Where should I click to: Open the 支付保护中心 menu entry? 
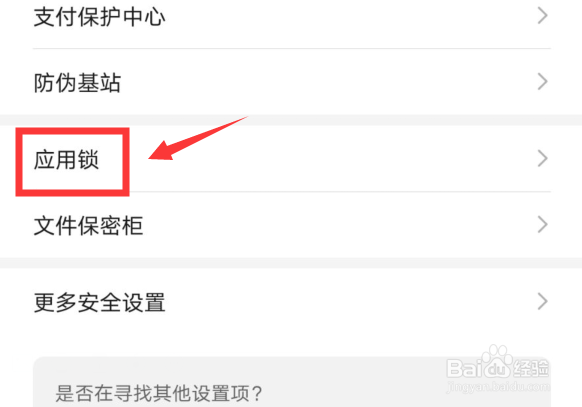point(99,17)
